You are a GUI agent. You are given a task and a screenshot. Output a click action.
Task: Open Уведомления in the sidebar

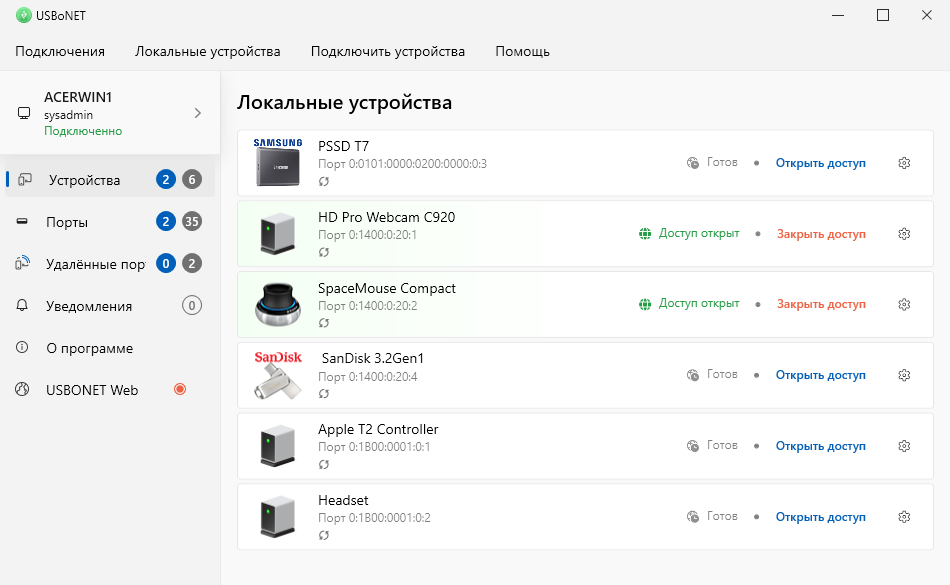(110, 306)
